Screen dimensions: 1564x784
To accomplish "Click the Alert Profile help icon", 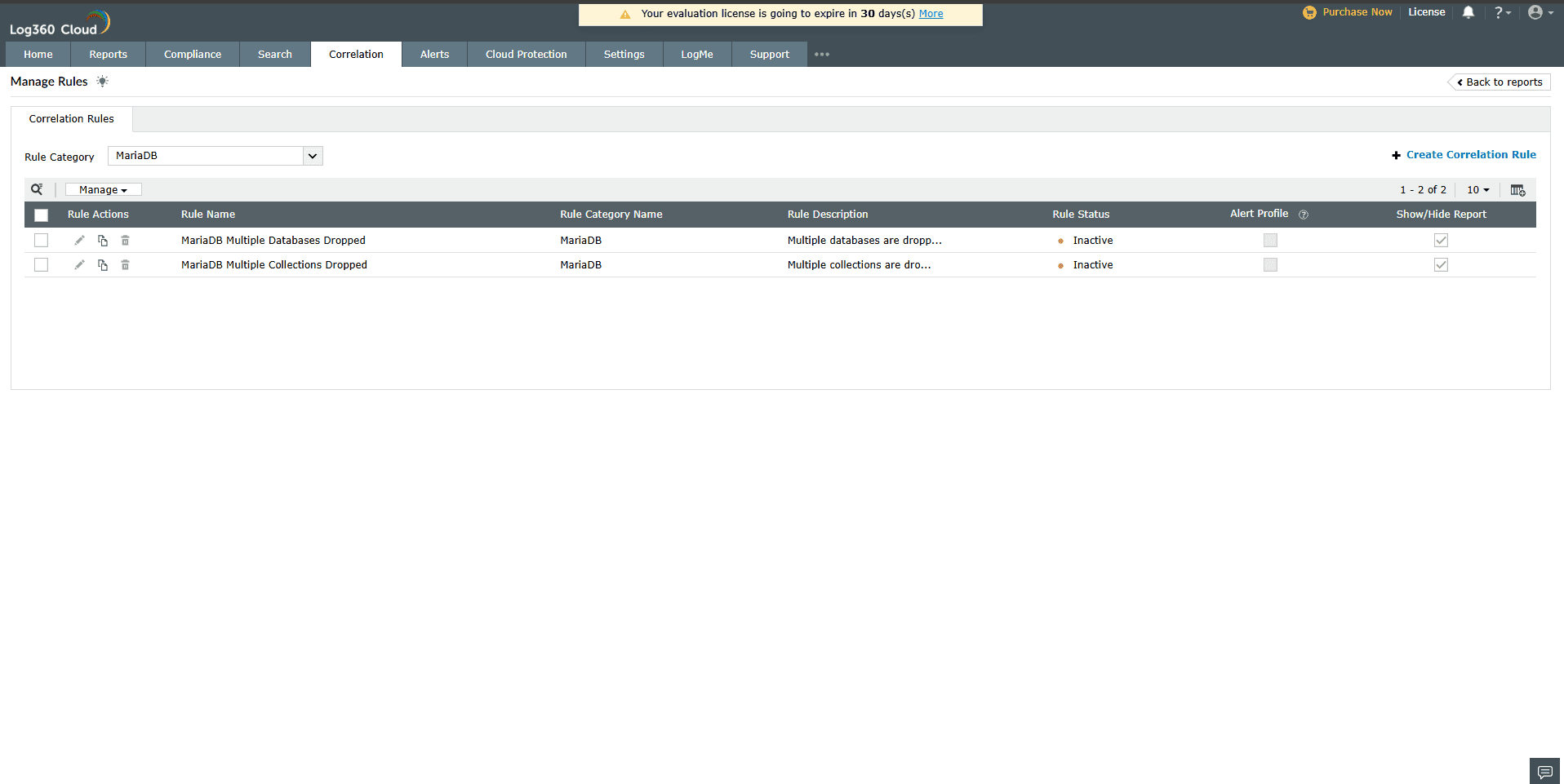I will pos(1304,215).
